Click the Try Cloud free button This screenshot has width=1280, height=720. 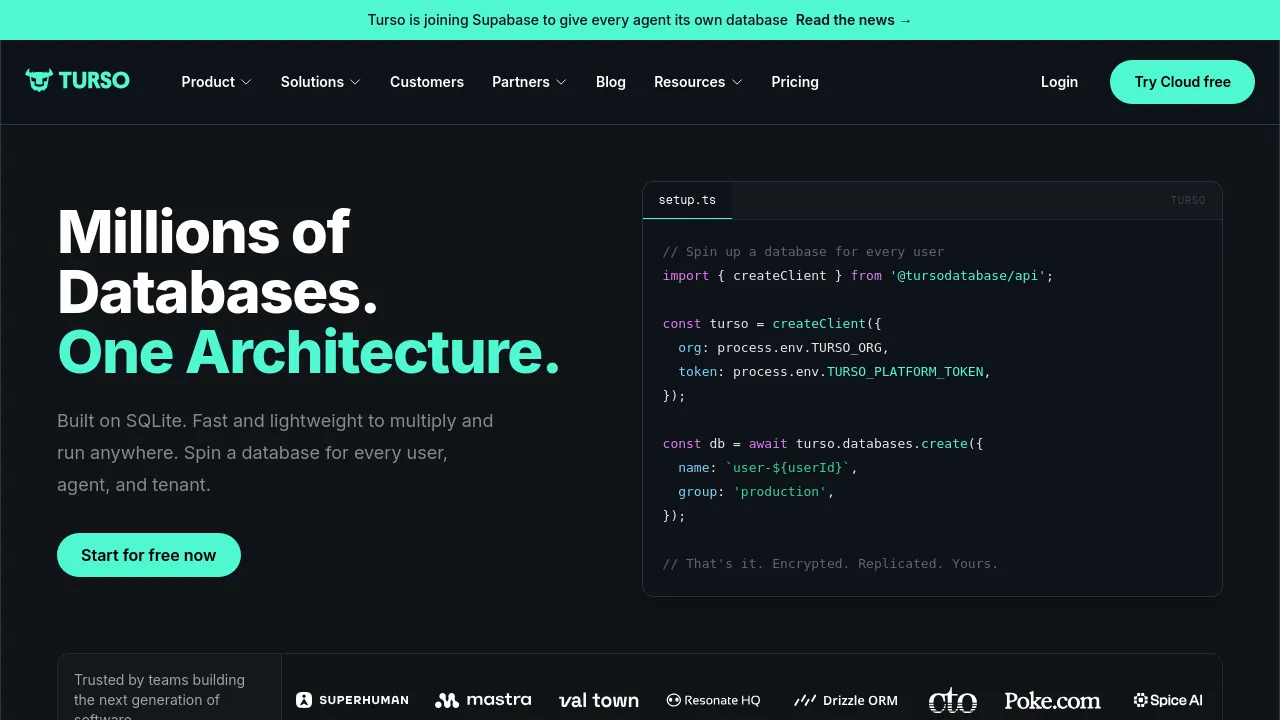pos(1182,82)
